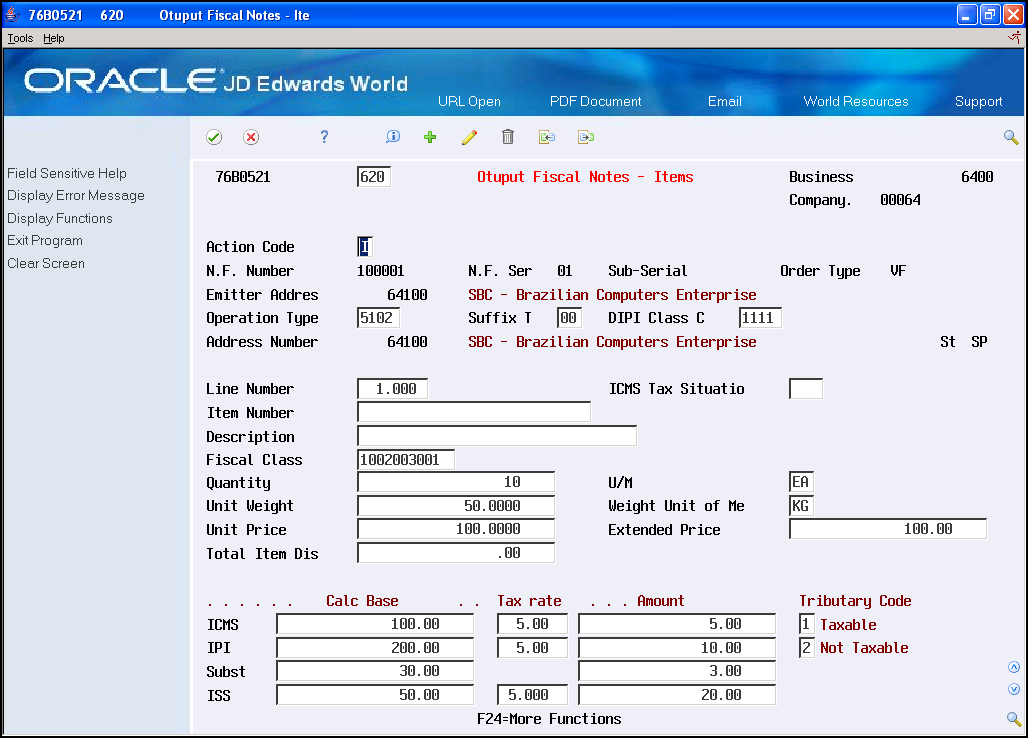The height and width of the screenshot is (738, 1028).
Task: Click the ISS Tax rate field
Action: [x=532, y=695]
